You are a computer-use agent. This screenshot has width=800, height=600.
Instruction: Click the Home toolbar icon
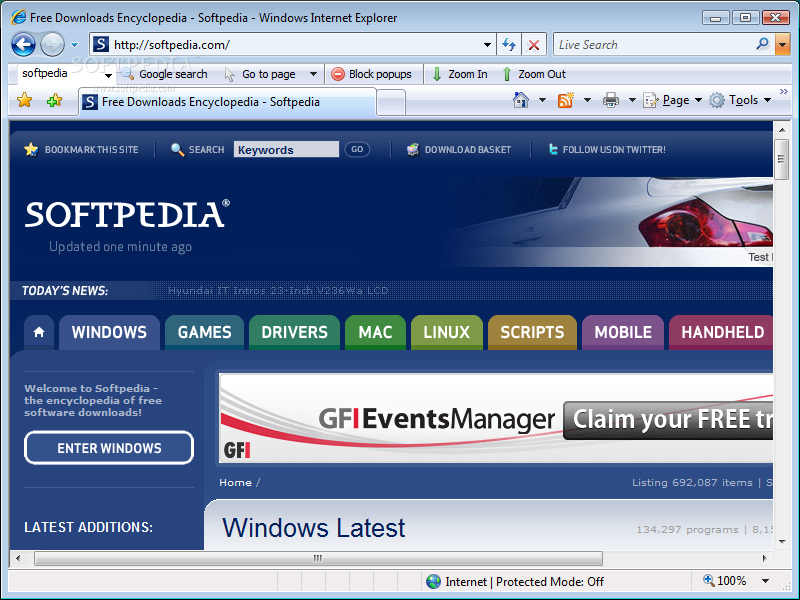520,100
